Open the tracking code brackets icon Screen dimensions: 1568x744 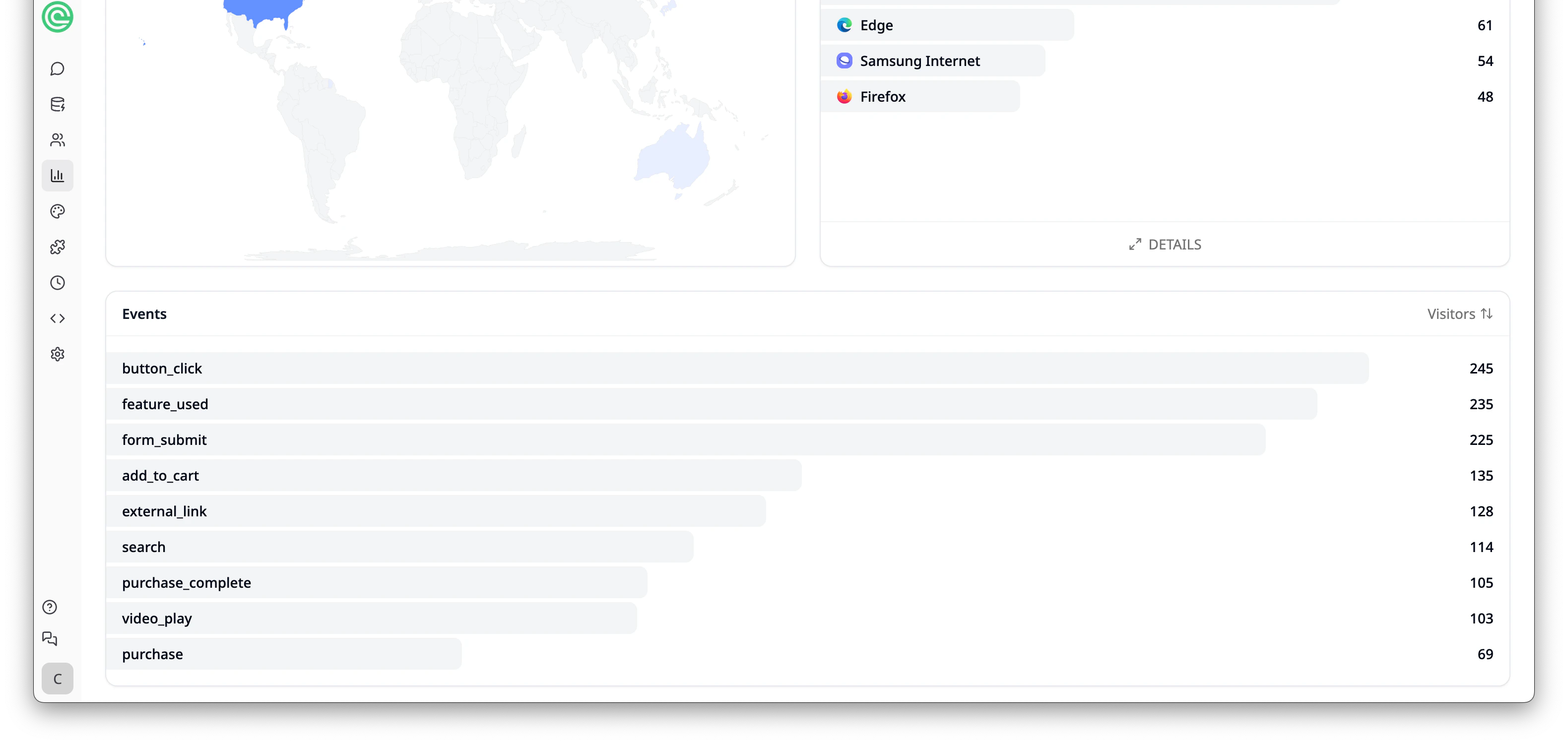57,318
